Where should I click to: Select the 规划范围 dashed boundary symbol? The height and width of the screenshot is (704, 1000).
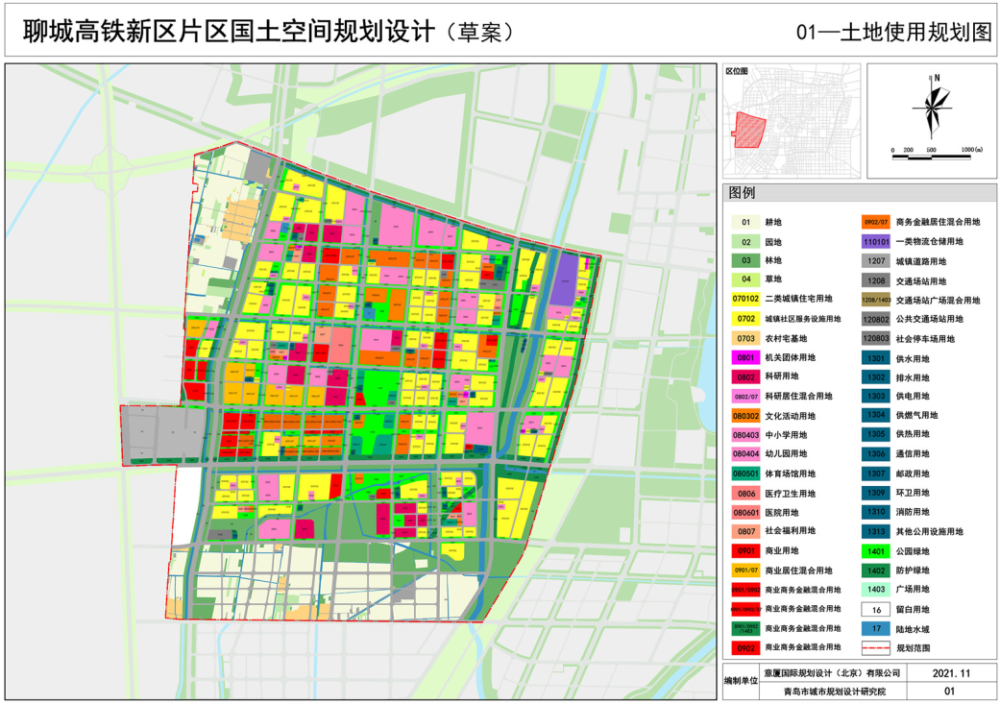[877, 649]
